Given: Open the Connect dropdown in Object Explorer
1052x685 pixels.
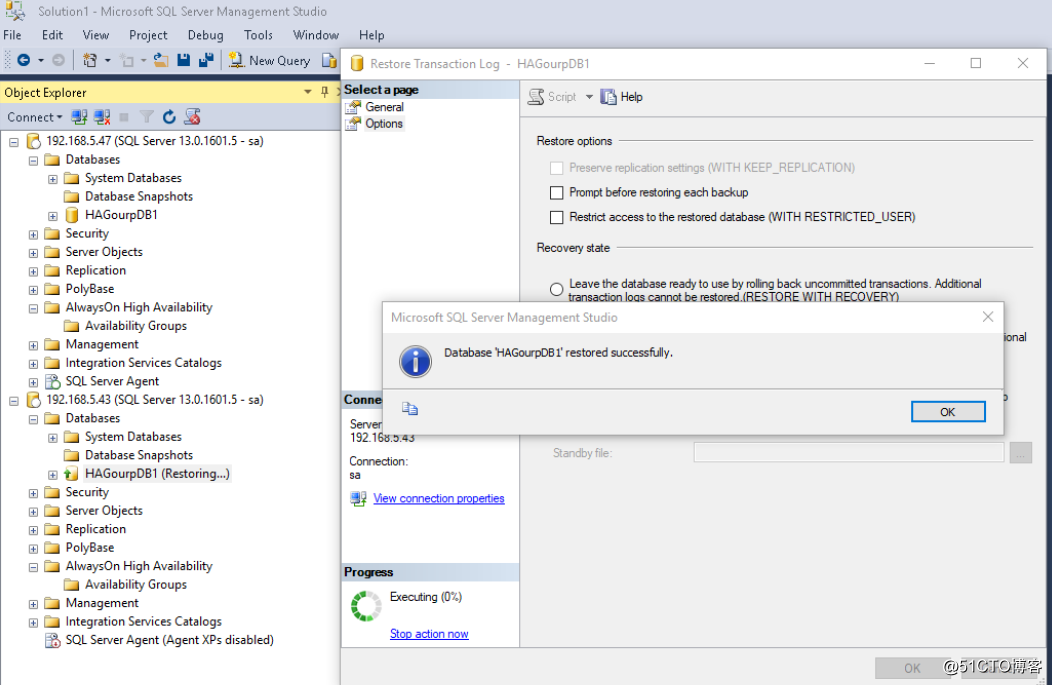Looking at the screenshot, I should [34, 117].
